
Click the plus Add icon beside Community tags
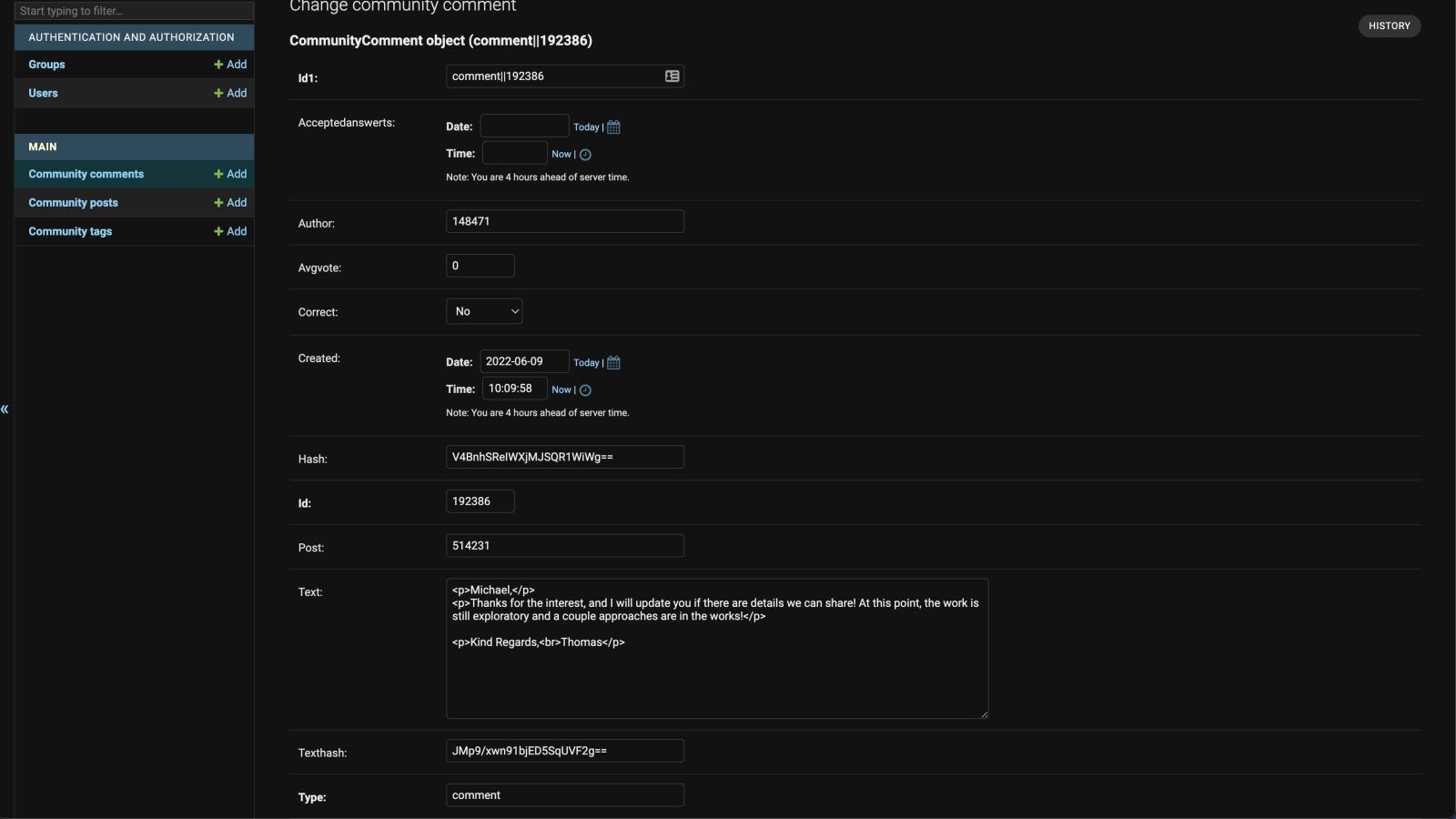coord(218,232)
